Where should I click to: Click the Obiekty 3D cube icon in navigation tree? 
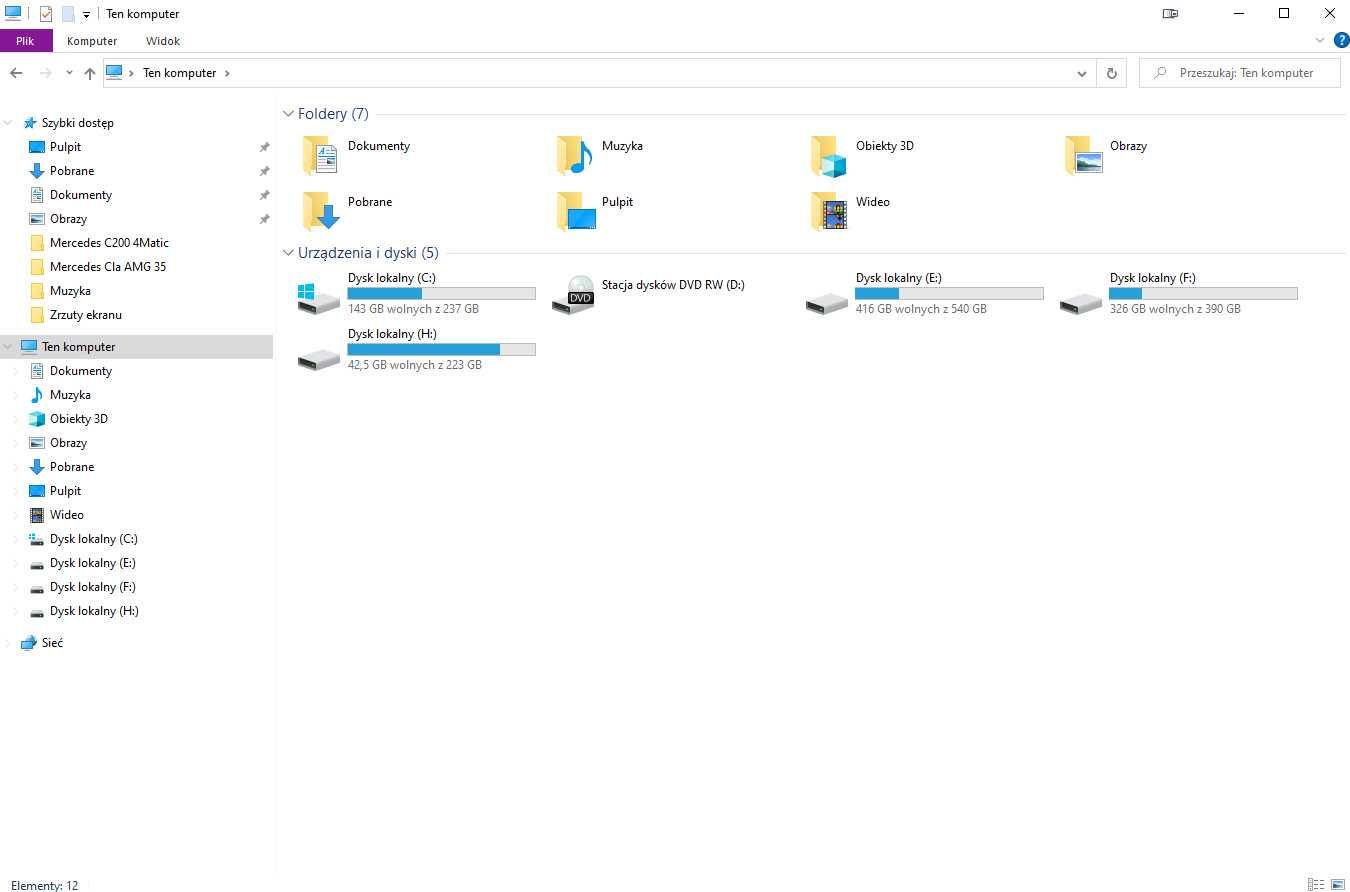[x=37, y=419]
